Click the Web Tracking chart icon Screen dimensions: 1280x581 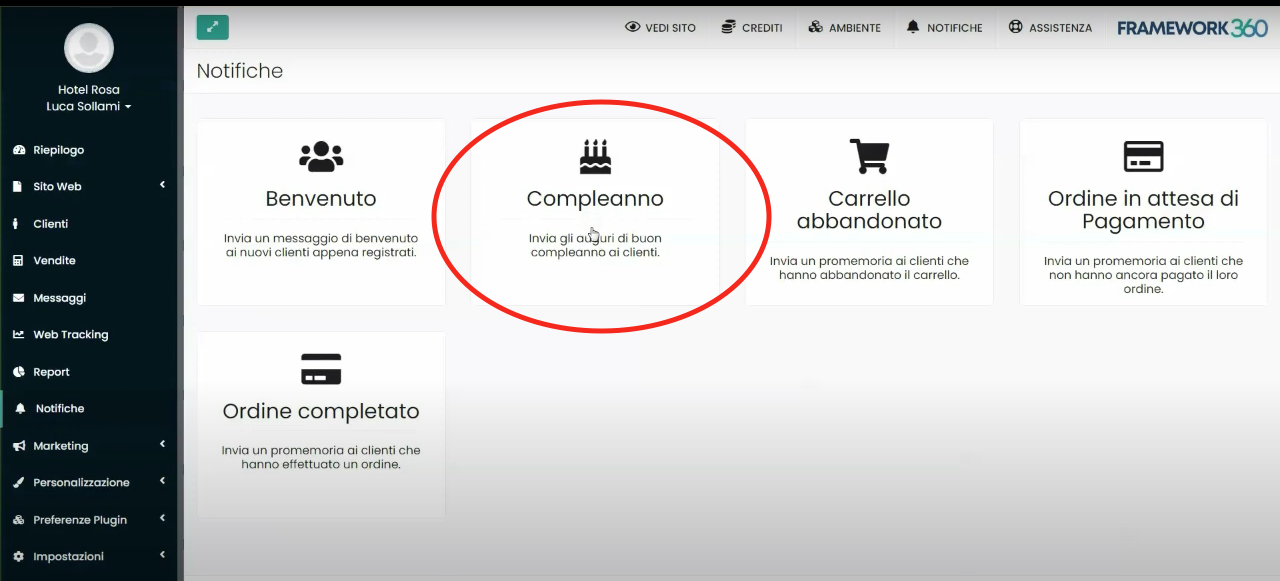click(x=18, y=335)
